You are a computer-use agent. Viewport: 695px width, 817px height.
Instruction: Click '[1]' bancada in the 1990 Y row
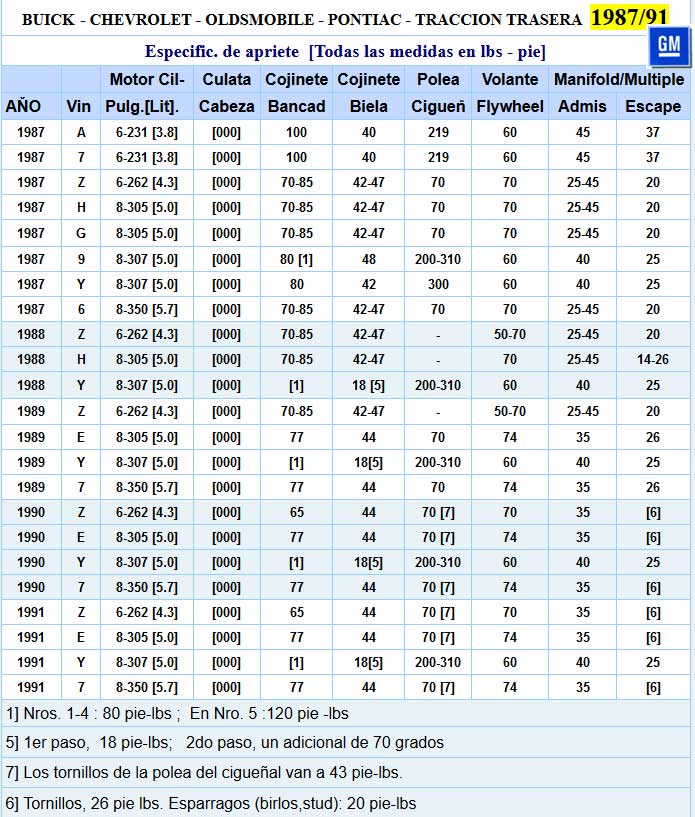pyautogui.click(x=296, y=562)
